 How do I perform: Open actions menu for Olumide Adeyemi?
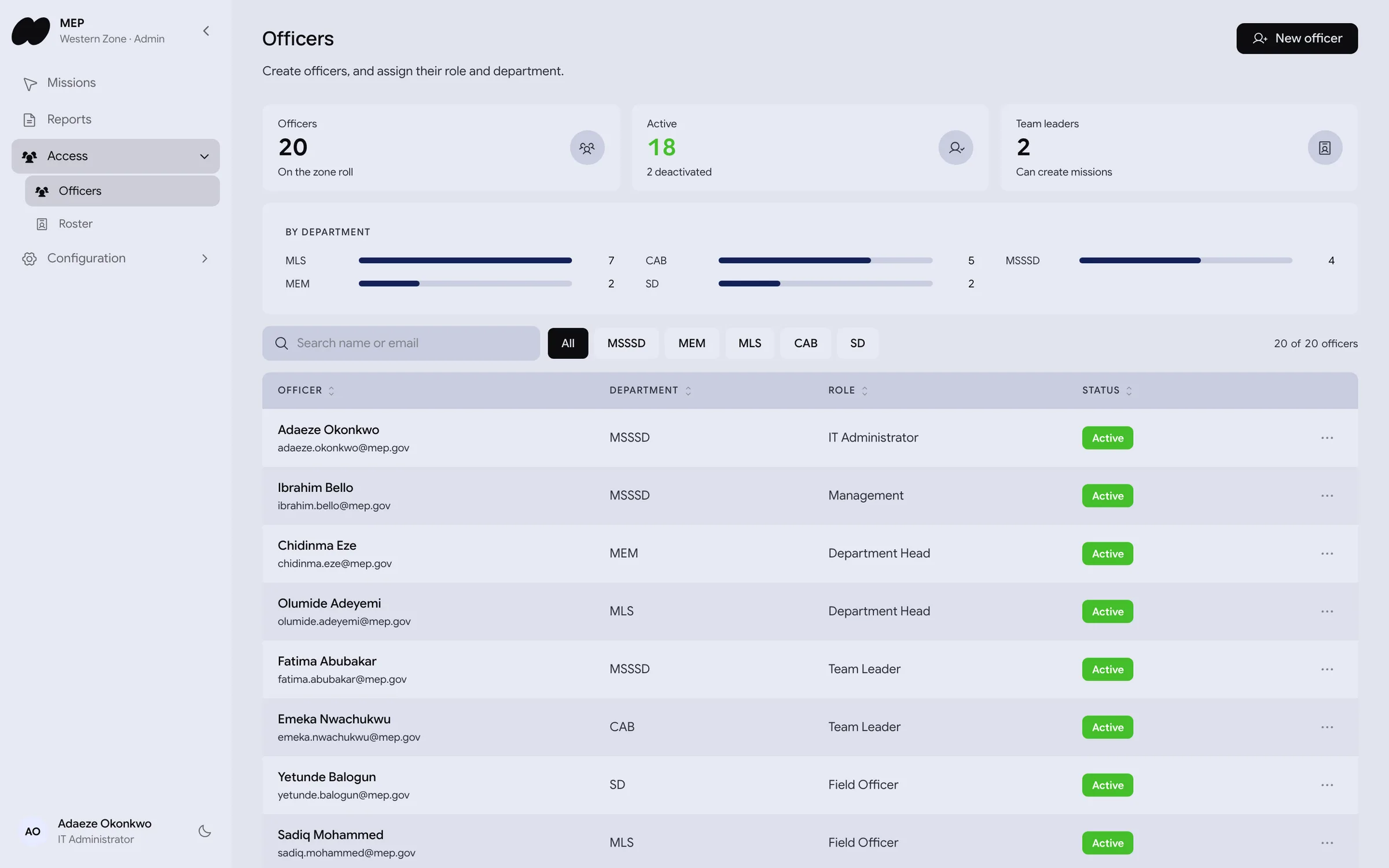[1326, 612]
